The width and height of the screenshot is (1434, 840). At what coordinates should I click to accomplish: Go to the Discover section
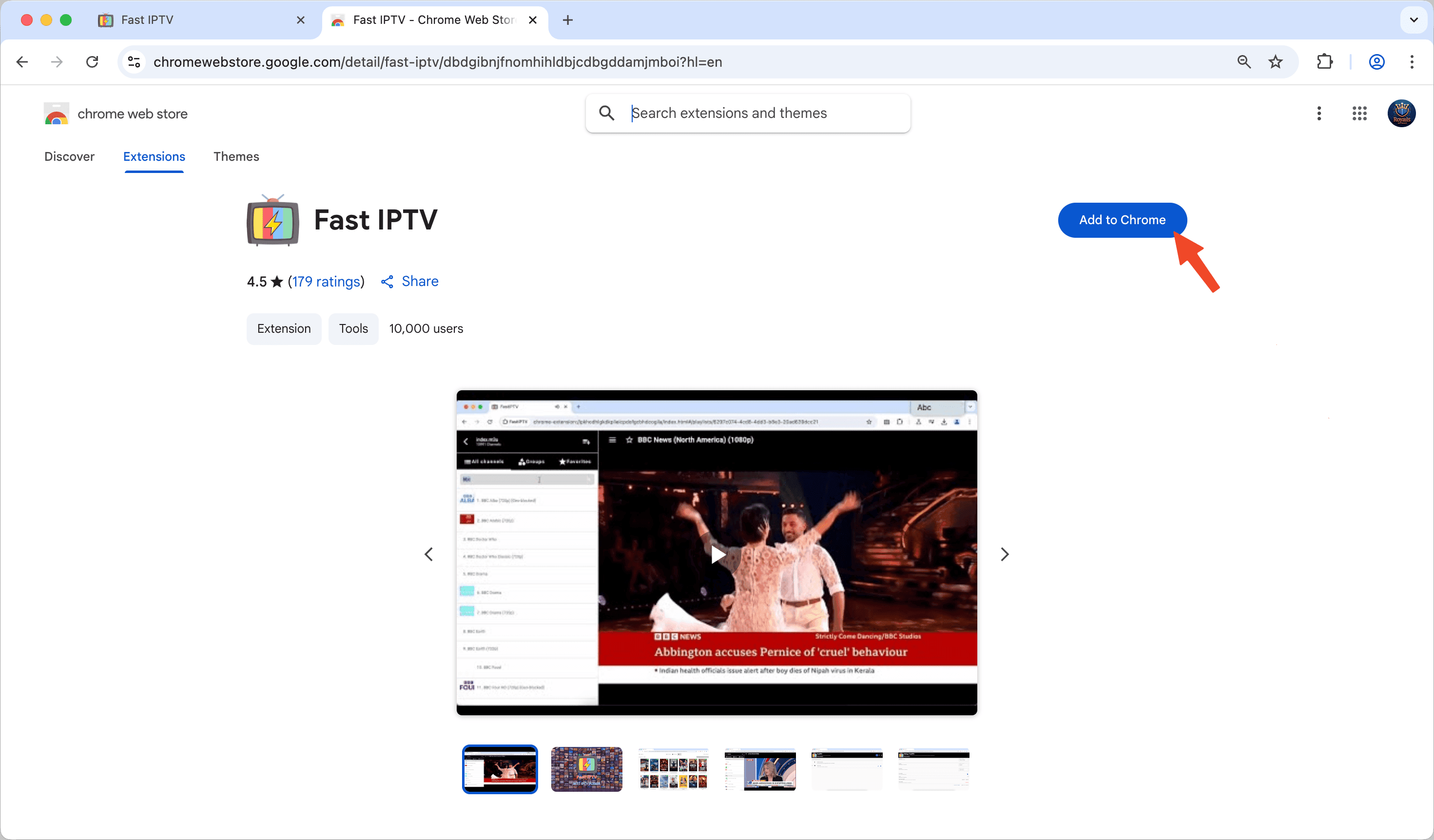[69, 156]
